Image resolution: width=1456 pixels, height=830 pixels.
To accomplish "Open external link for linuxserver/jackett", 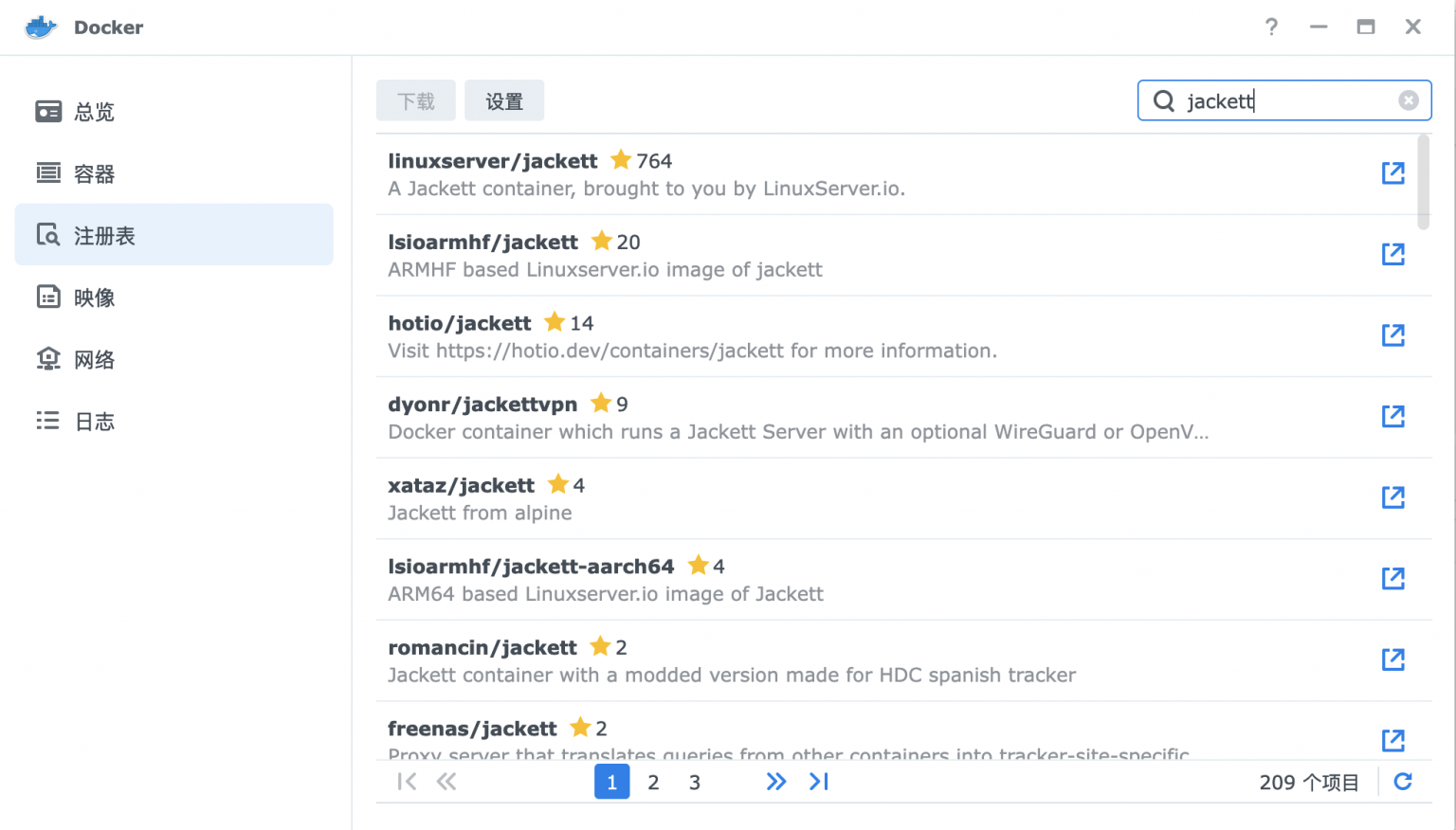I will 1392,173.
